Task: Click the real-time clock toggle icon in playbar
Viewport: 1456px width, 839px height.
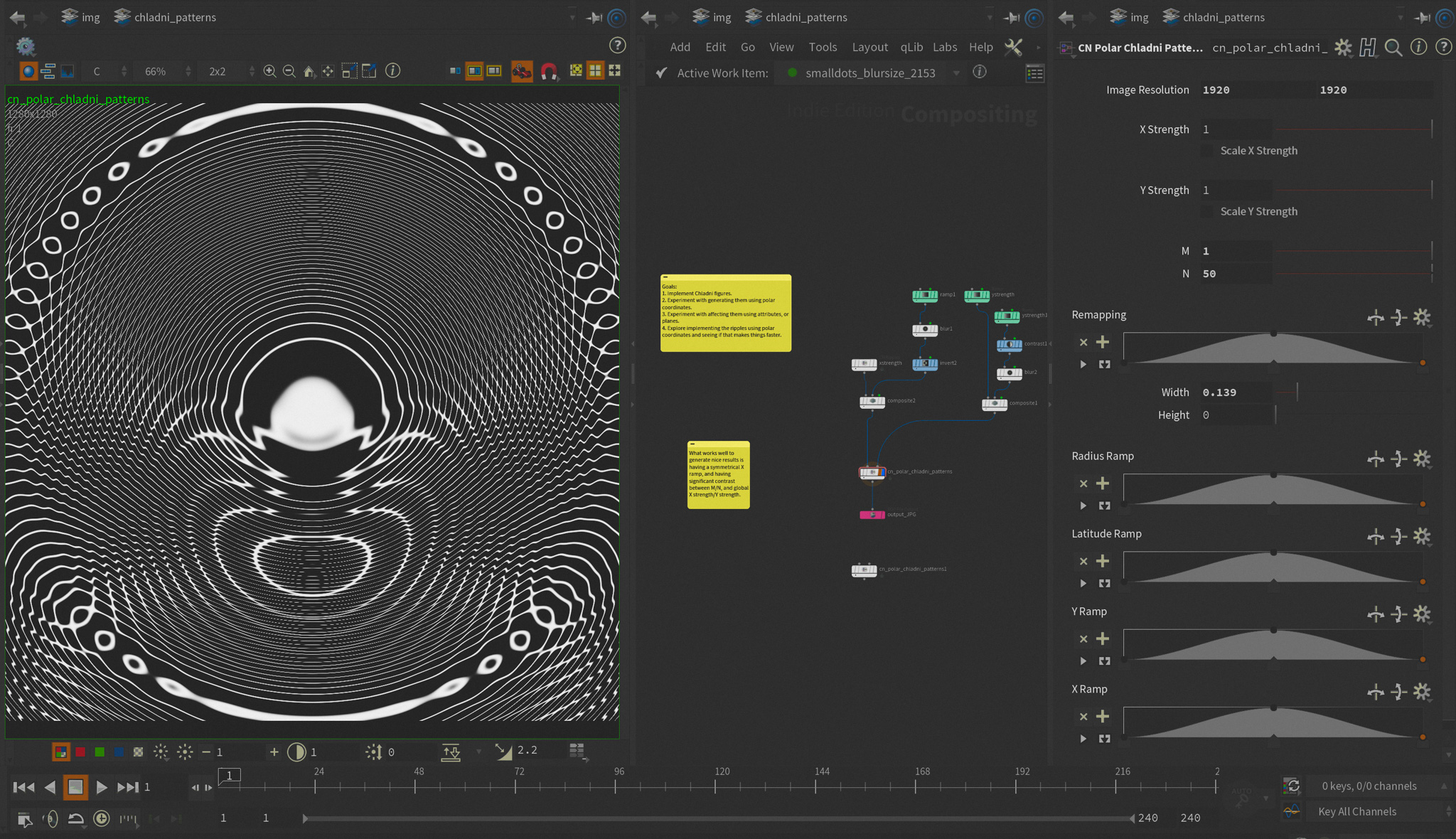Action: pos(102,818)
